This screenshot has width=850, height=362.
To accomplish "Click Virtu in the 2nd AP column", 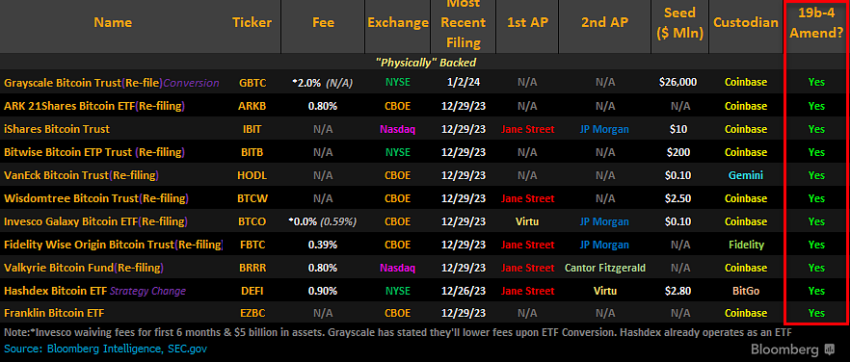I will click(605, 291).
